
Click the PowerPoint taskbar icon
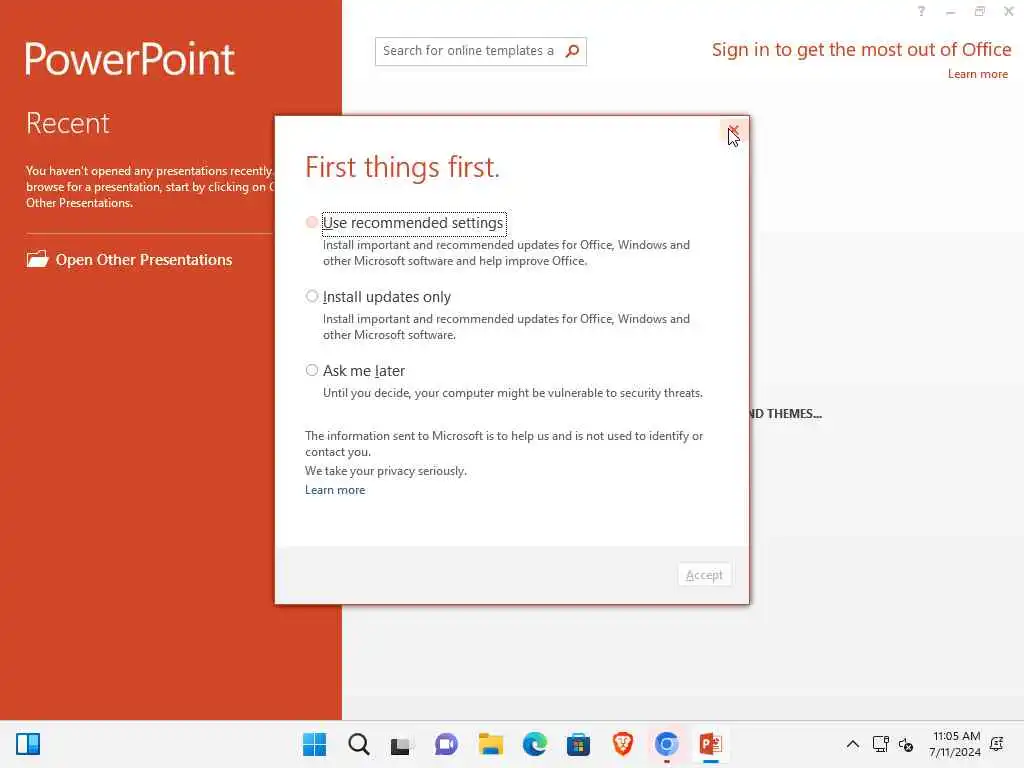(x=711, y=744)
